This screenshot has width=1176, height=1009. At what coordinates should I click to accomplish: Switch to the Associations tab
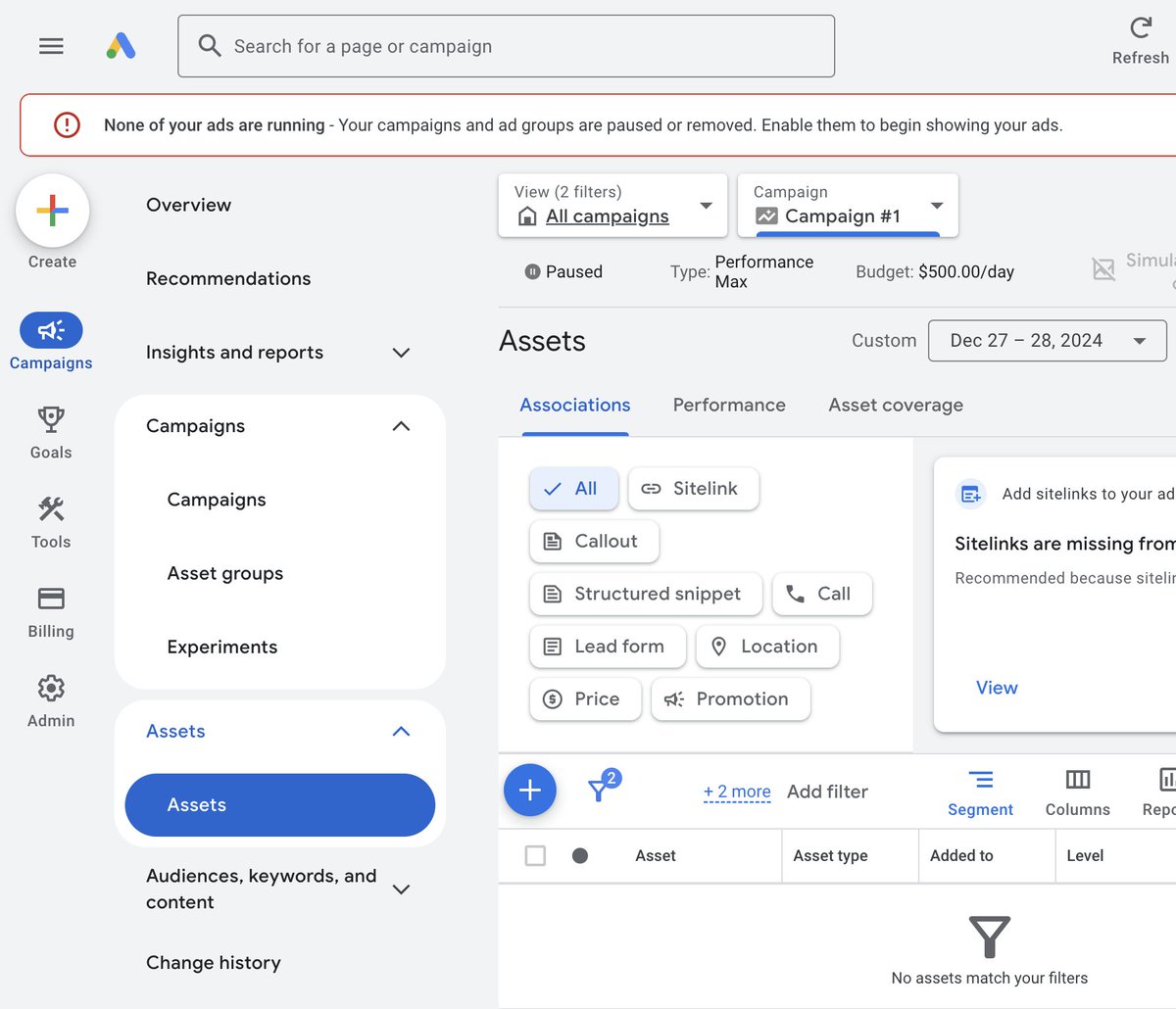(575, 406)
